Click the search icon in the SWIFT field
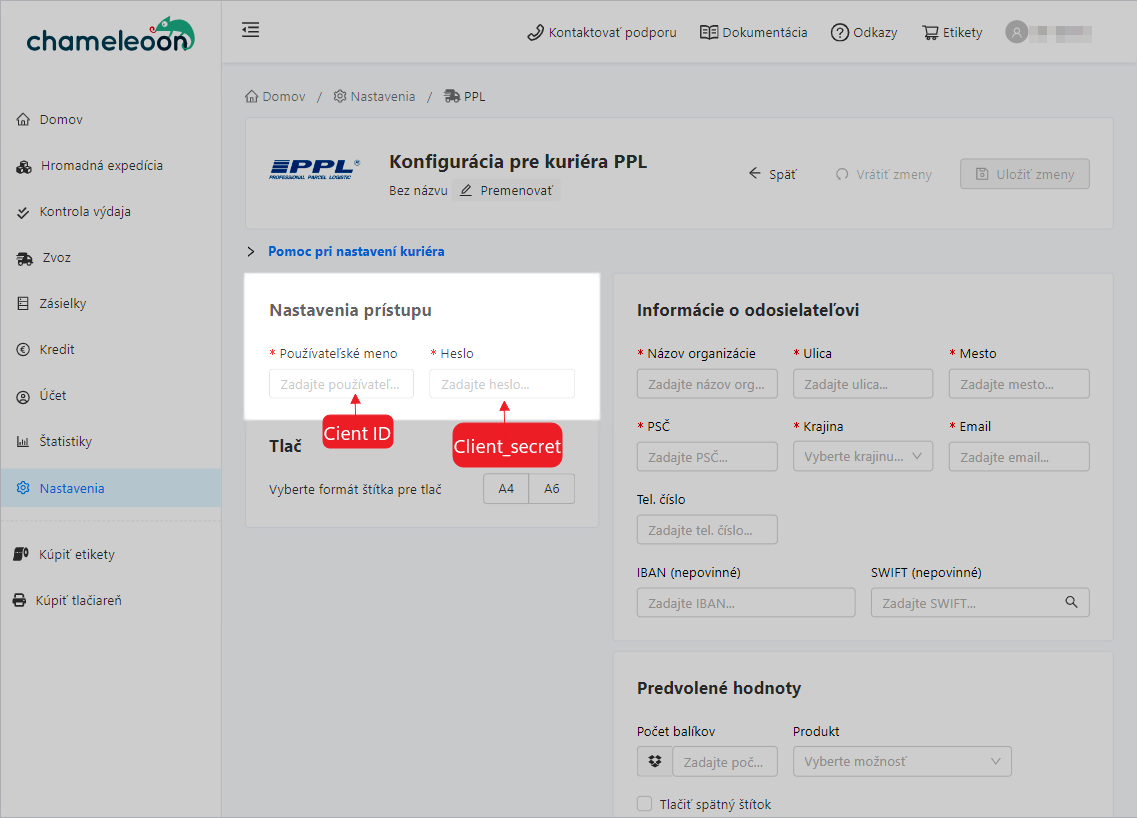This screenshot has width=1137, height=818. click(x=1071, y=602)
